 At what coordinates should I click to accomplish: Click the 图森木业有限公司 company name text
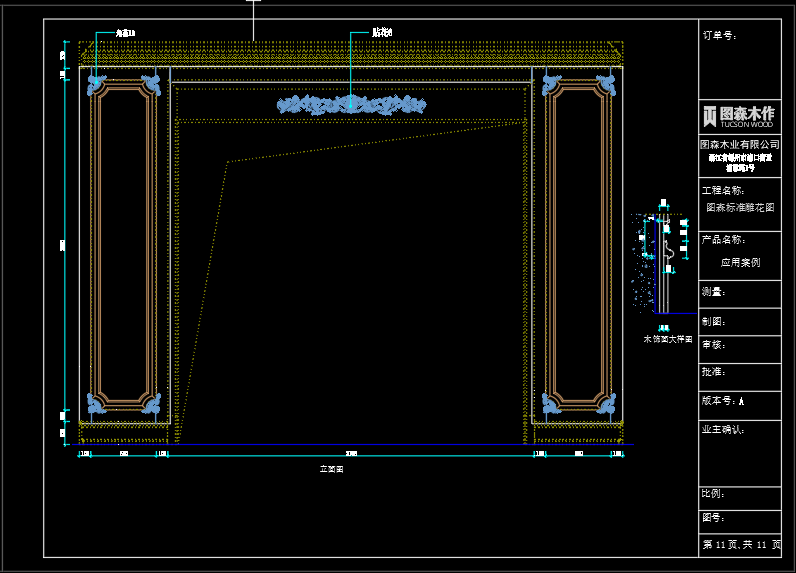pos(738,145)
